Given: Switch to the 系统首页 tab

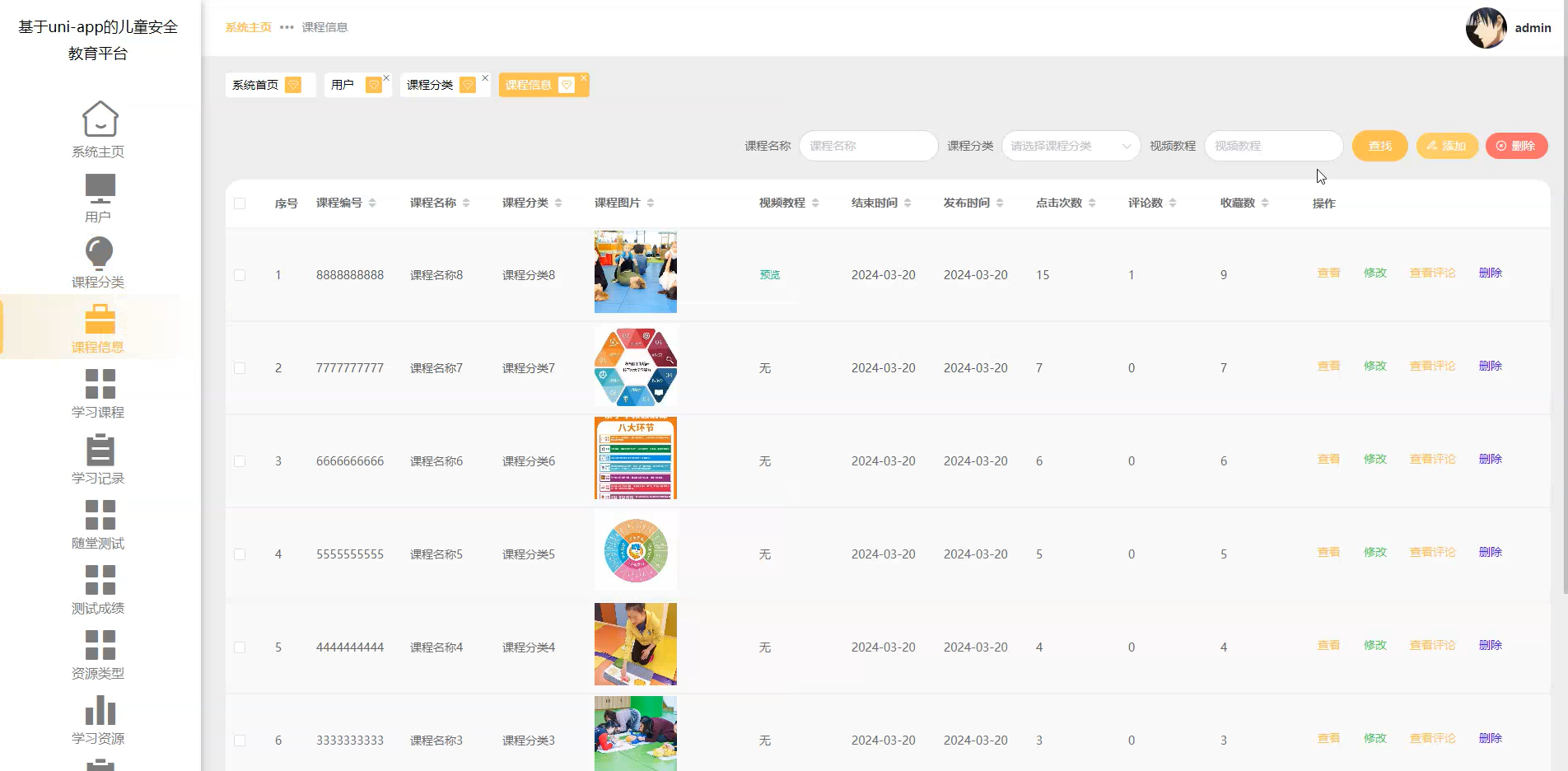Looking at the screenshot, I should [270, 85].
